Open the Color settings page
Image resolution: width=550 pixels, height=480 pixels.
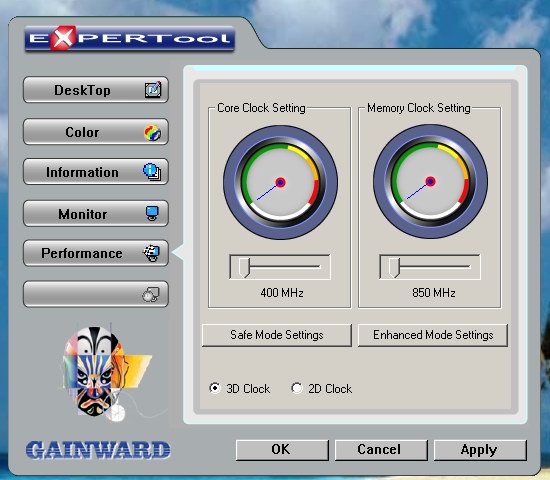coord(96,132)
